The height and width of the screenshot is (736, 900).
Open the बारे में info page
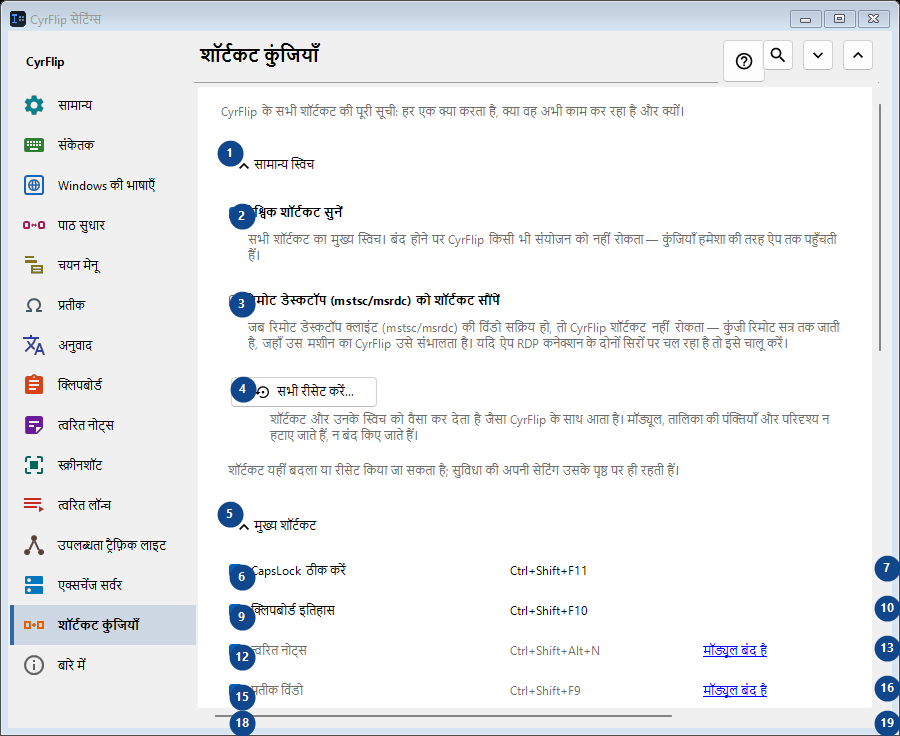[x=103, y=665]
